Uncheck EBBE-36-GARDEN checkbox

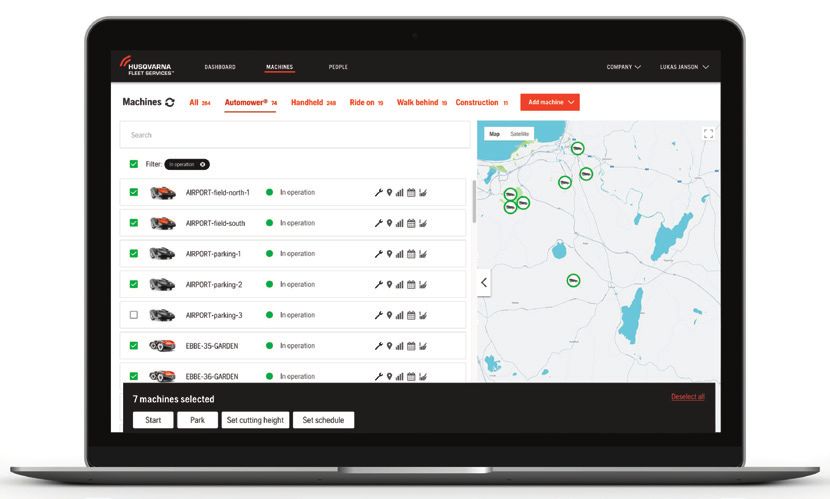pos(134,376)
